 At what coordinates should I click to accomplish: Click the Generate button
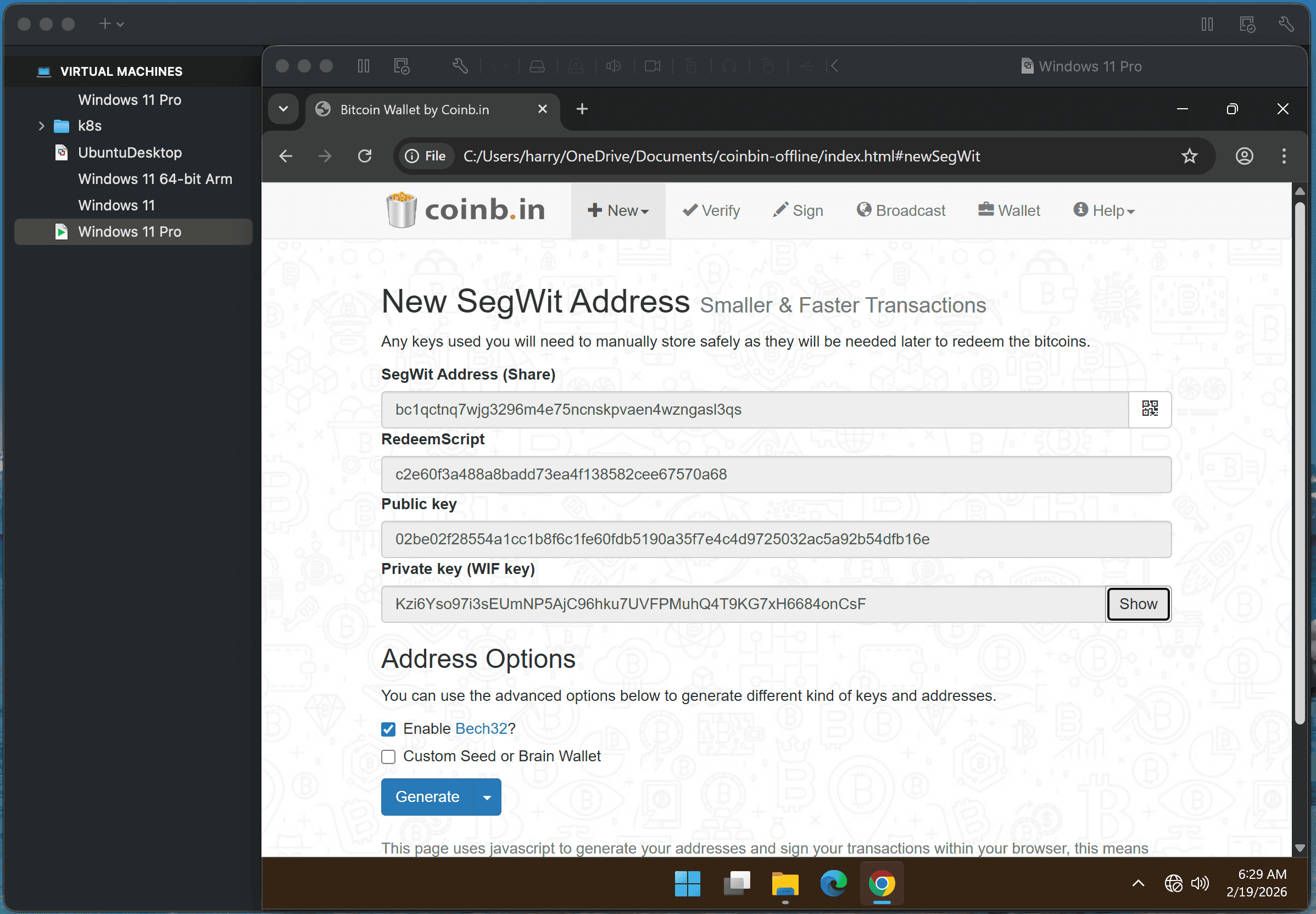427,796
